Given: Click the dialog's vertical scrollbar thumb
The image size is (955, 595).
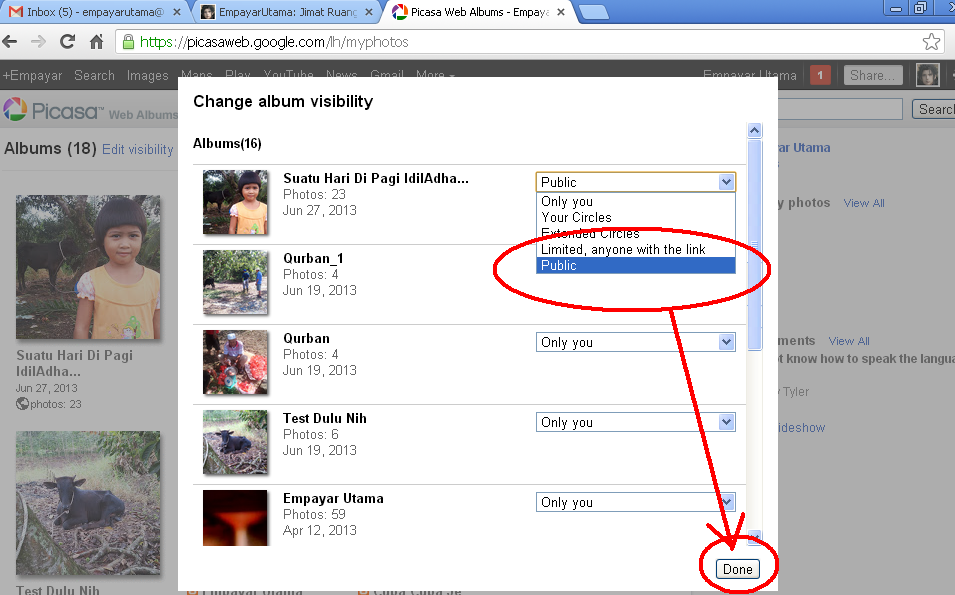Looking at the screenshot, I should click(755, 245).
